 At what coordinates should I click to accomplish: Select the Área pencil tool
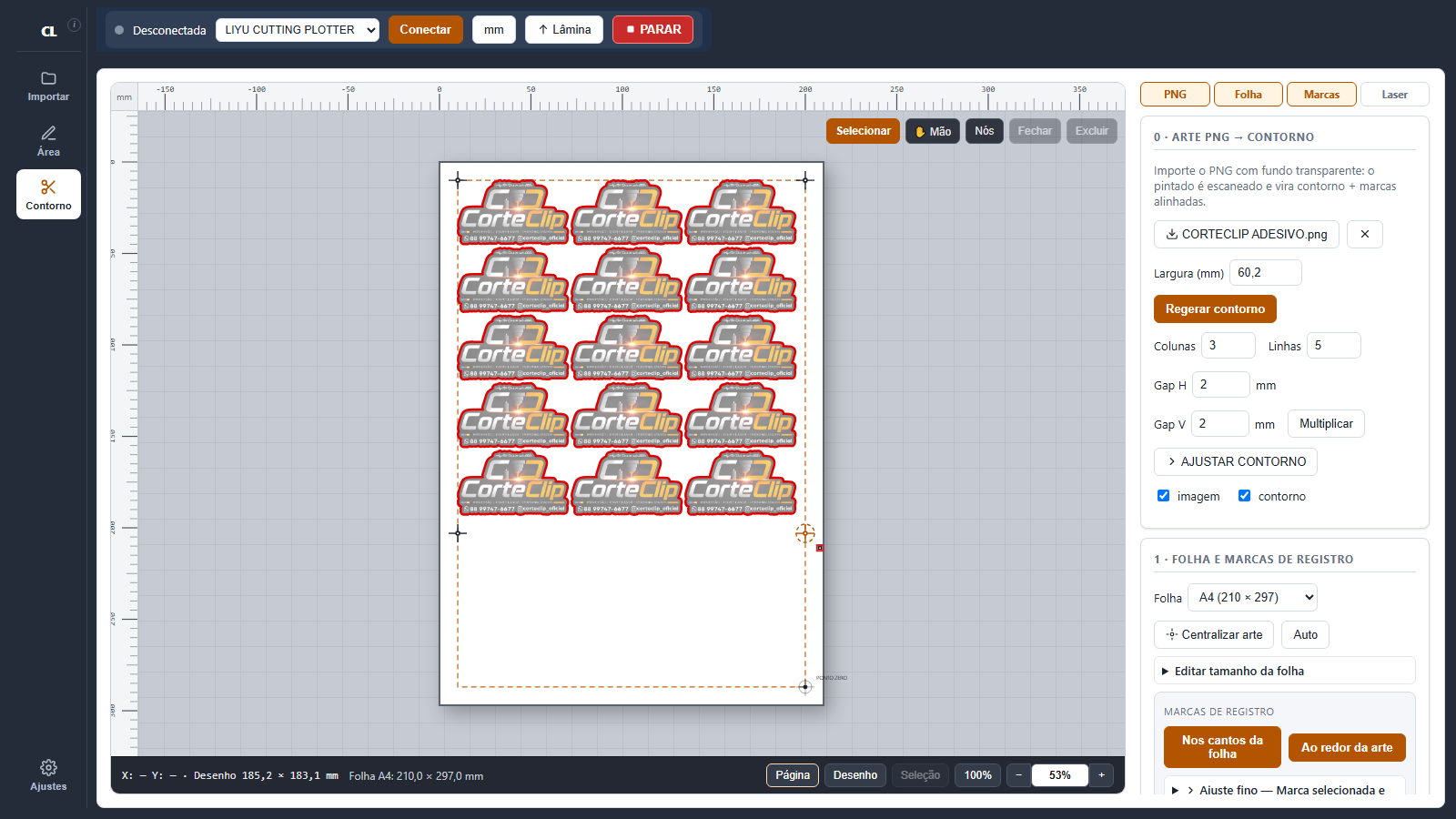point(48,141)
